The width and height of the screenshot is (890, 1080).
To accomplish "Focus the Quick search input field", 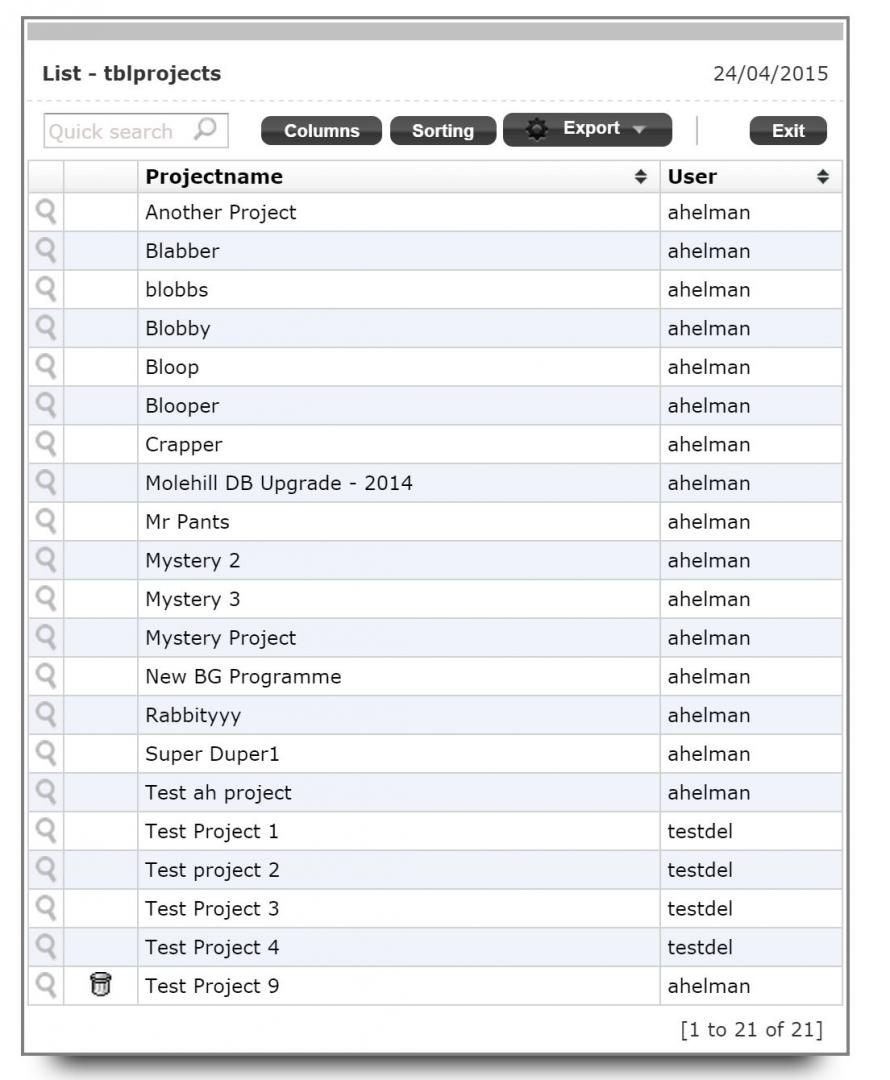I will tap(115, 131).
